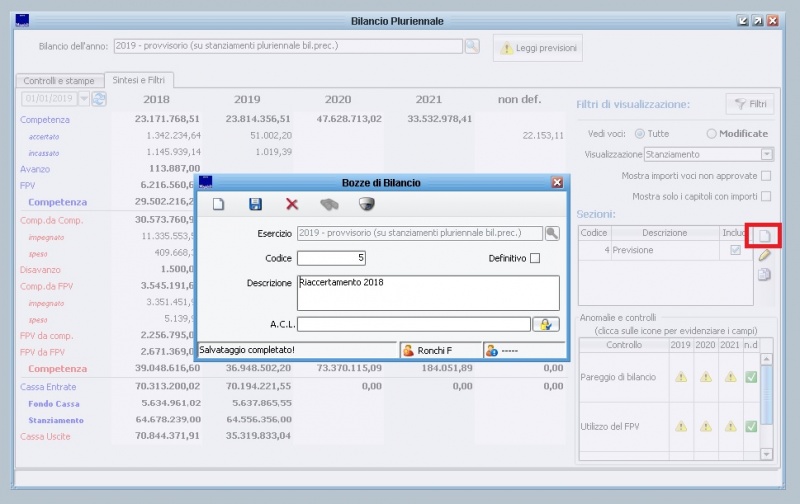
Task: Delete the draft using the red X icon
Action: [292, 204]
